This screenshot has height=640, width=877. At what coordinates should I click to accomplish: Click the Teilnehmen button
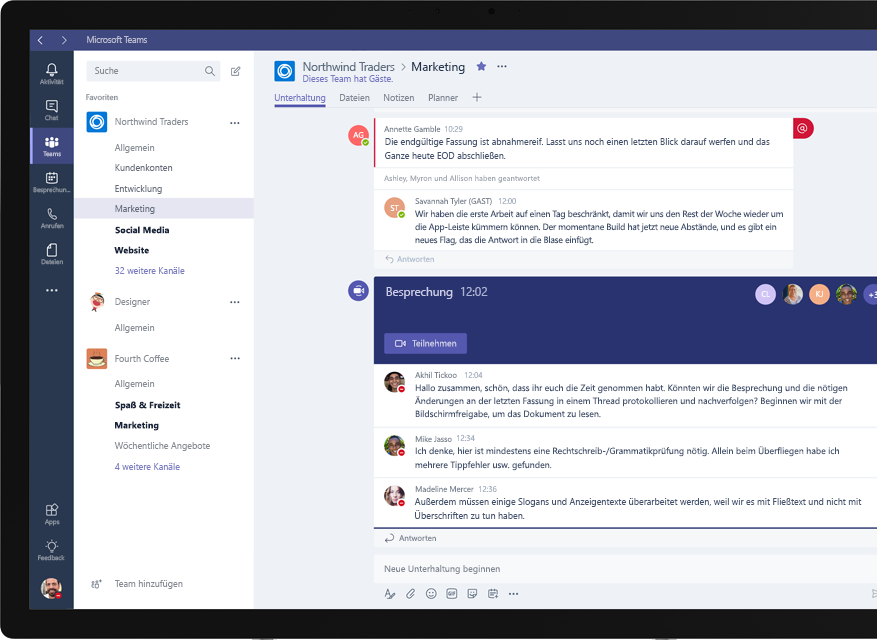tap(426, 343)
